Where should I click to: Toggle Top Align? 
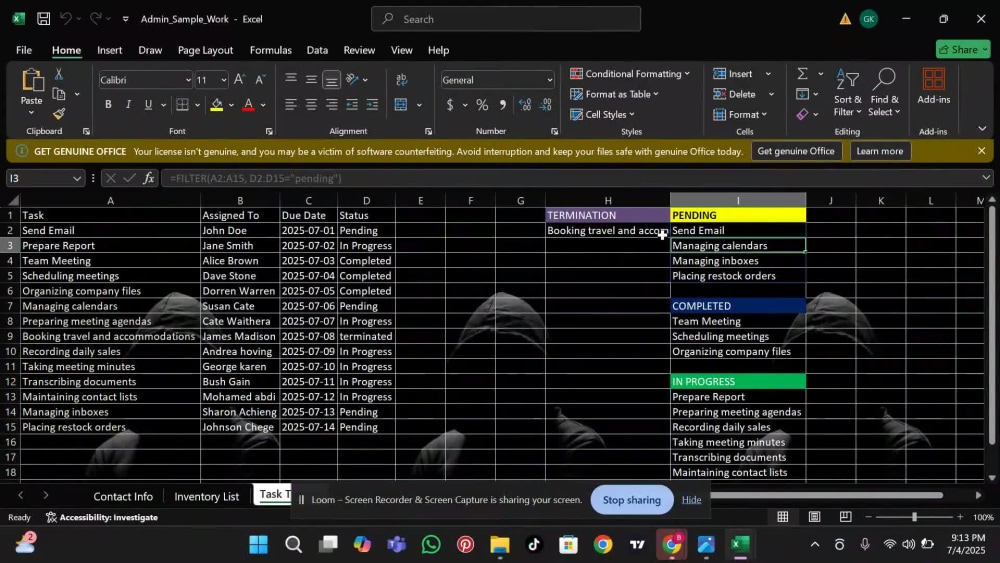[291, 79]
